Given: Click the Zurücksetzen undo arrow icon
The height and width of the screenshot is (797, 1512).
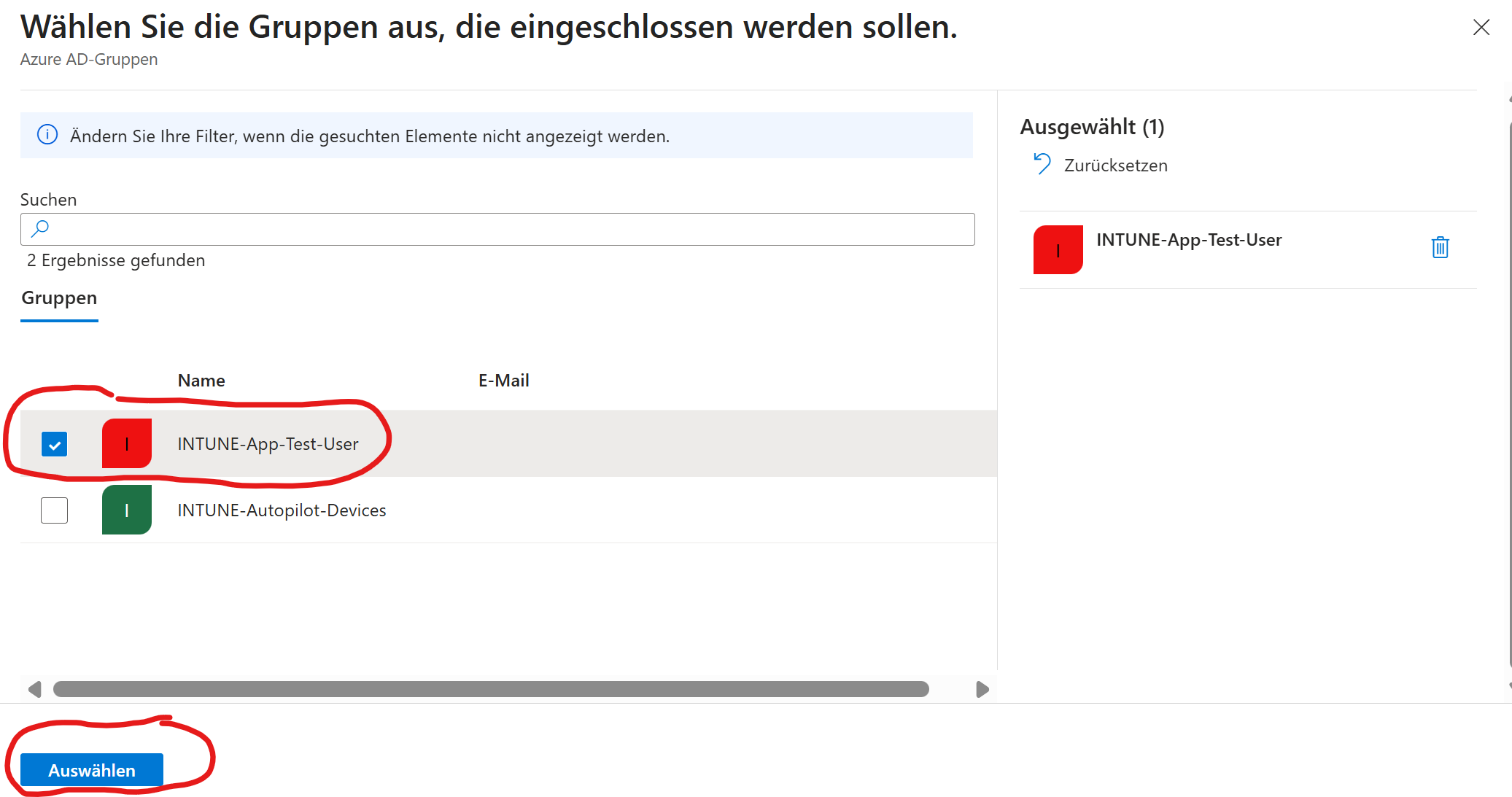Looking at the screenshot, I should 1042,164.
